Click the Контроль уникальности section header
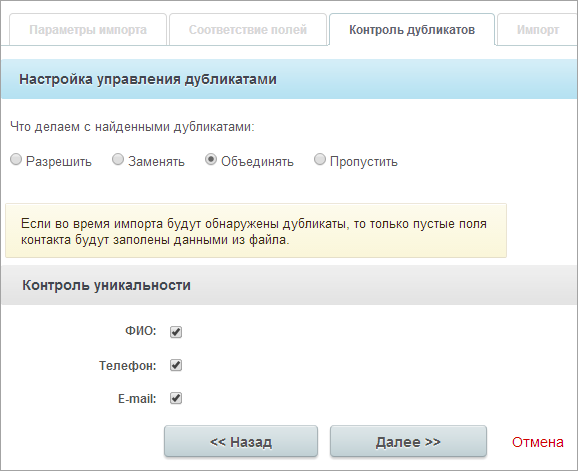Screen dimensions: 578x471 point(106,285)
